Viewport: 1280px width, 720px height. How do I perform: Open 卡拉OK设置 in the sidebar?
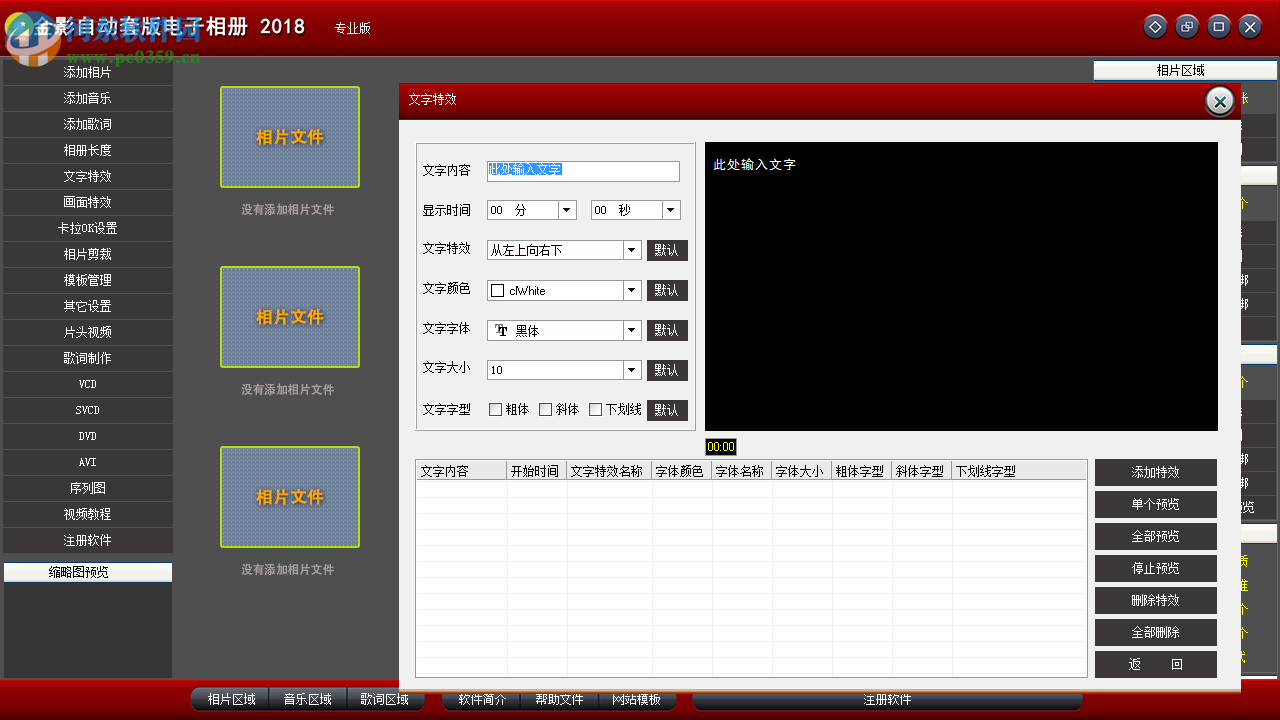[x=87, y=228]
